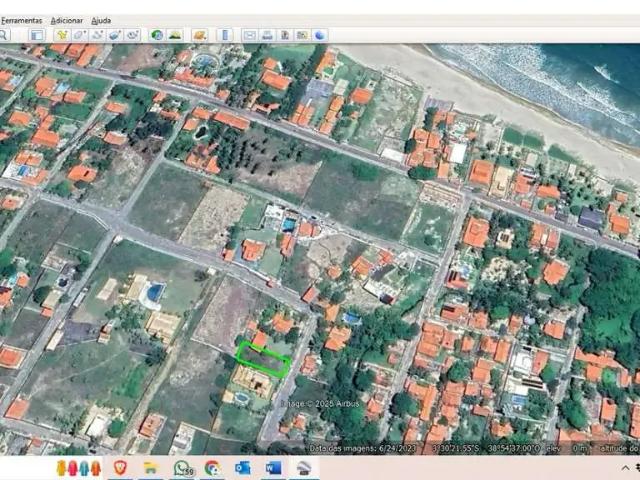Open the Ferramentas menu
This screenshot has width=640, height=480.
click(x=22, y=20)
